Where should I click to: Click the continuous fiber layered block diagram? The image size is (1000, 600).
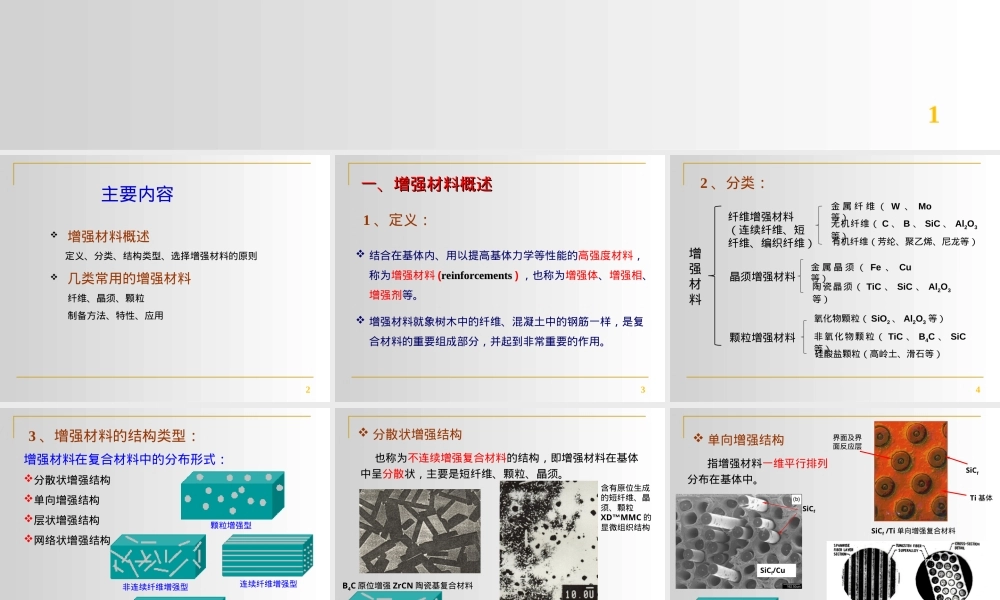[267, 555]
